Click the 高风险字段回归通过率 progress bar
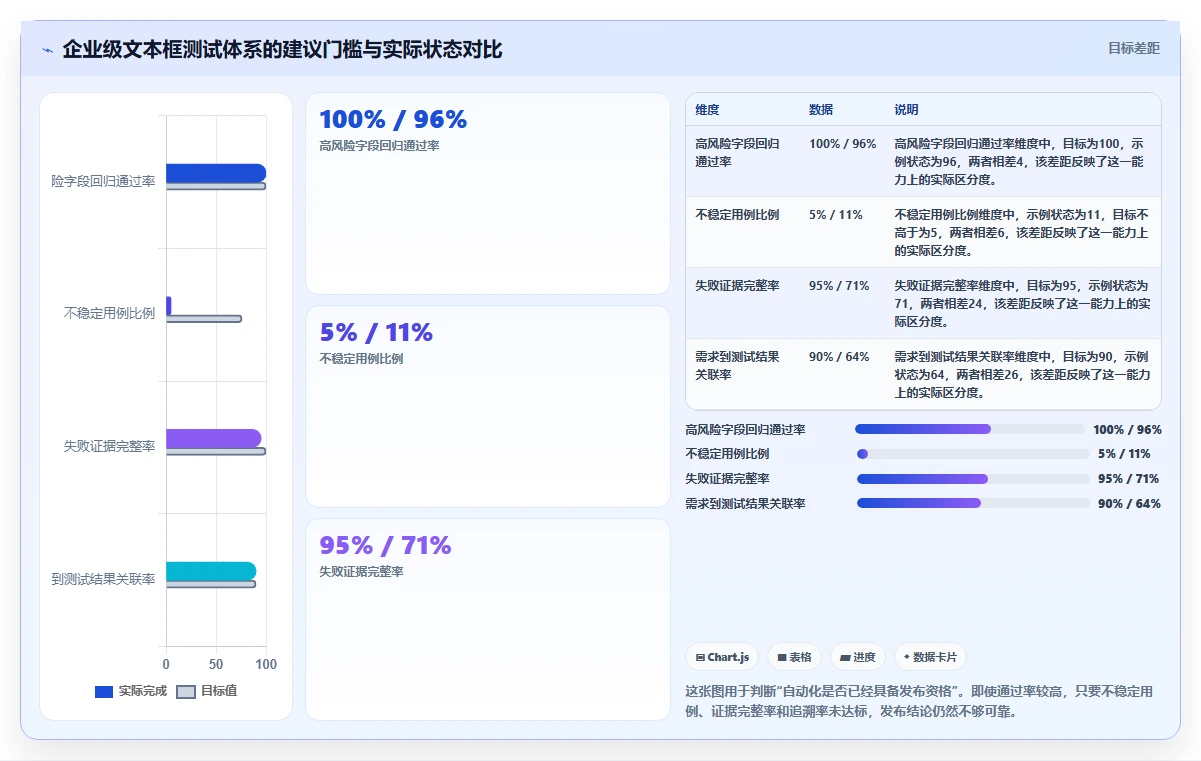Viewport: 1201px width, 761px height. (970, 429)
